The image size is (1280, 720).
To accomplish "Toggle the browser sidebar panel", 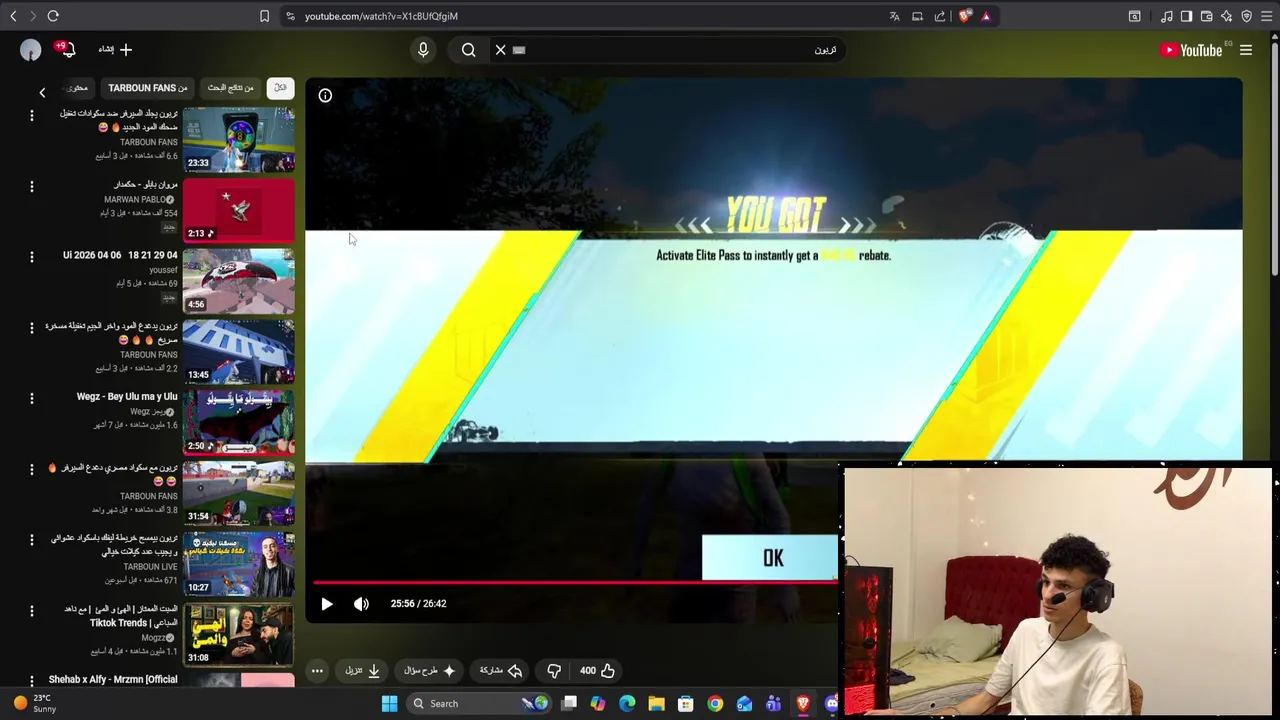I will [x=1186, y=16].
